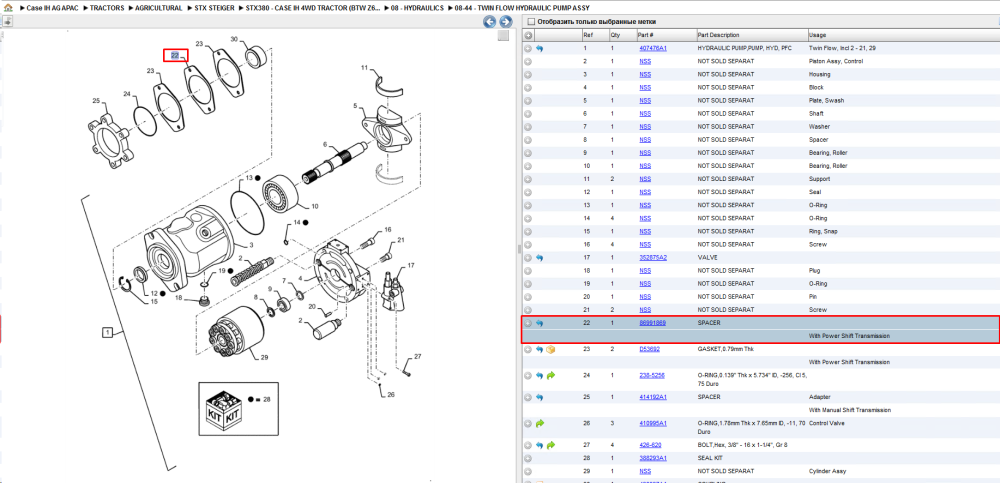Viewport: 1000px width, 483px height.
Task: Open part number 426-620
Action: (651, 445)
